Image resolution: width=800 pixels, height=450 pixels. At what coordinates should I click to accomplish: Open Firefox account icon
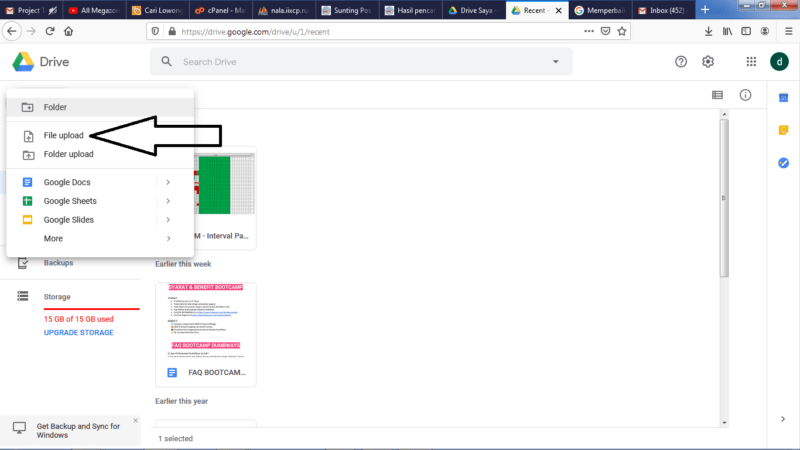(764, 31)
